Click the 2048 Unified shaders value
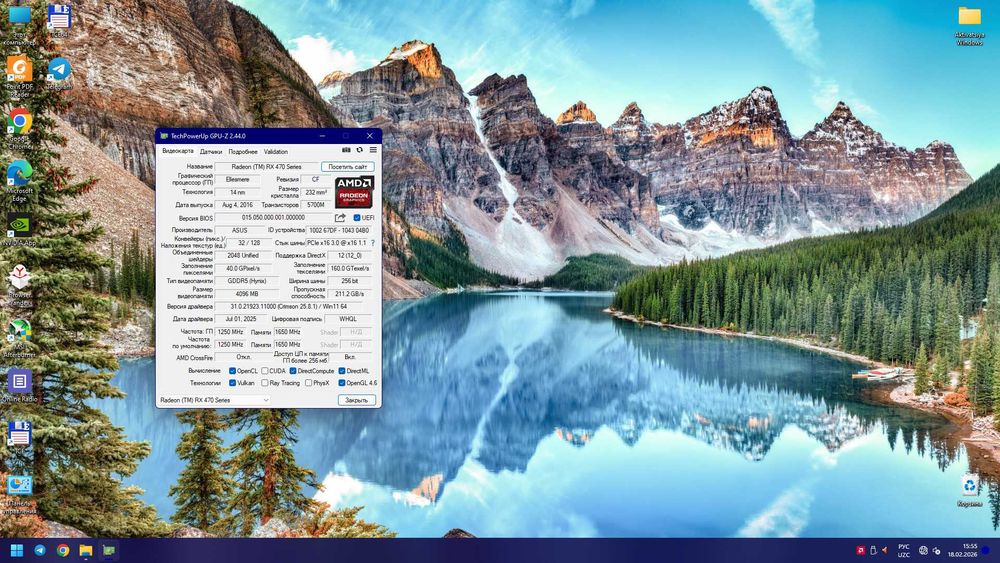The image size is (1000, 563). pyautogui.click(x=243, y=255)
